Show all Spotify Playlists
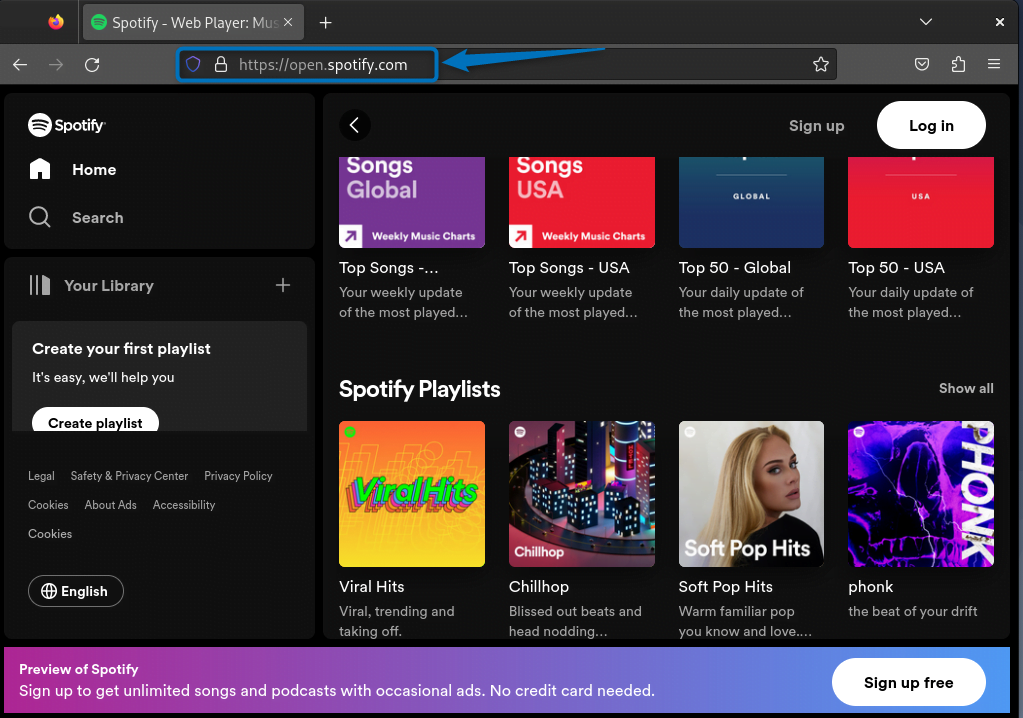Image resolution: width=1023 pixels, height=718 pixels. pyautogui.click(x=966, y=388)
